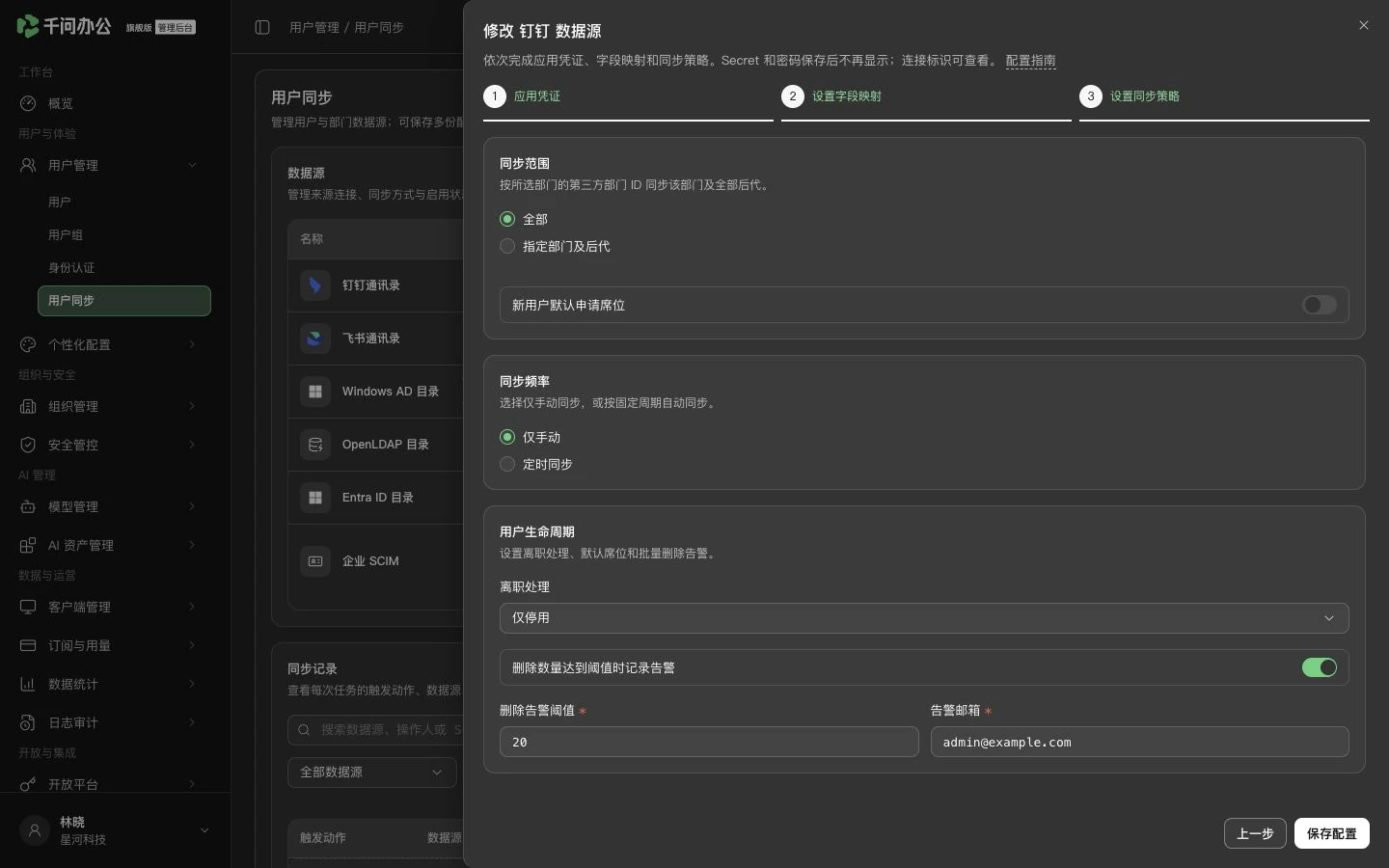Click 管理后台 badge
This screenshot has width=1389, height=868.
[176, 27]
